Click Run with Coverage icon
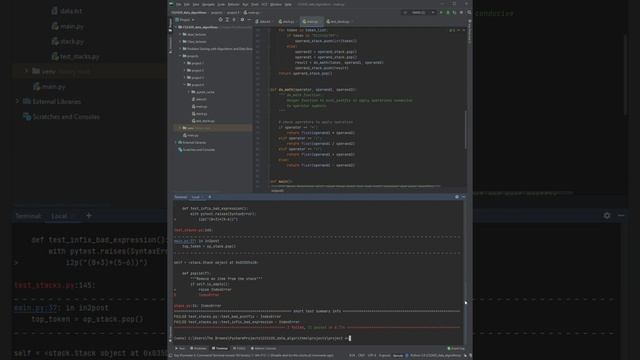This screenshot has height=360, width=640. [454, 13]
